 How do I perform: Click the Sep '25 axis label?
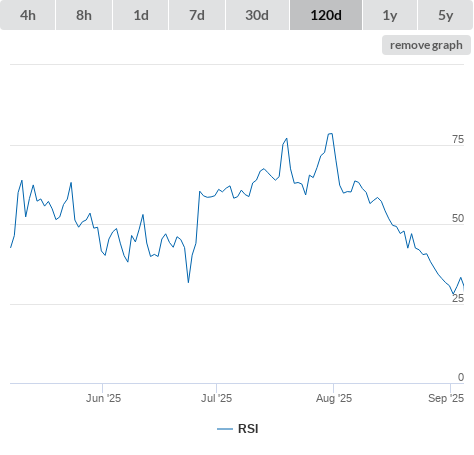446,398
